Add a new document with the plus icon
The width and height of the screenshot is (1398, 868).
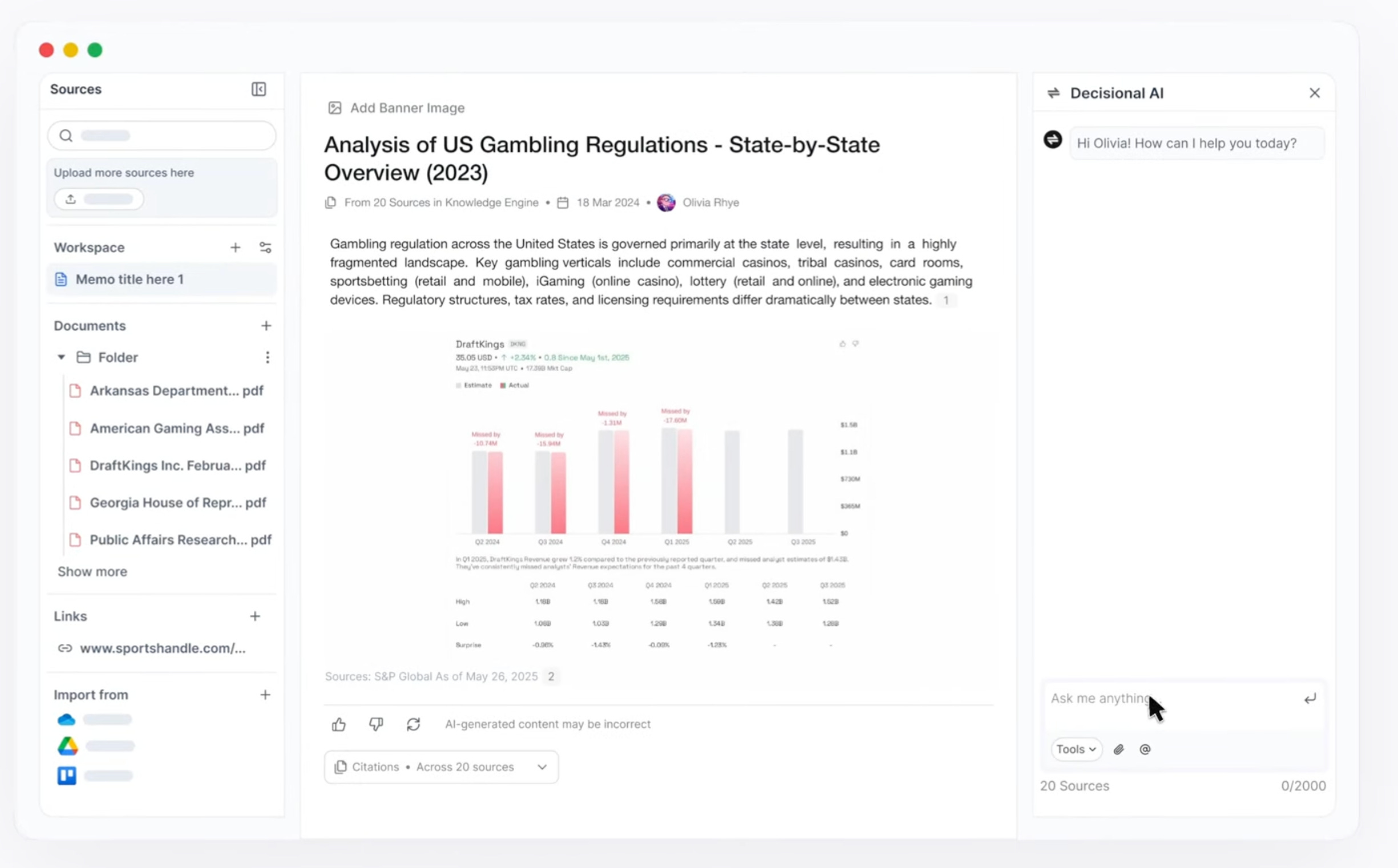266,326
